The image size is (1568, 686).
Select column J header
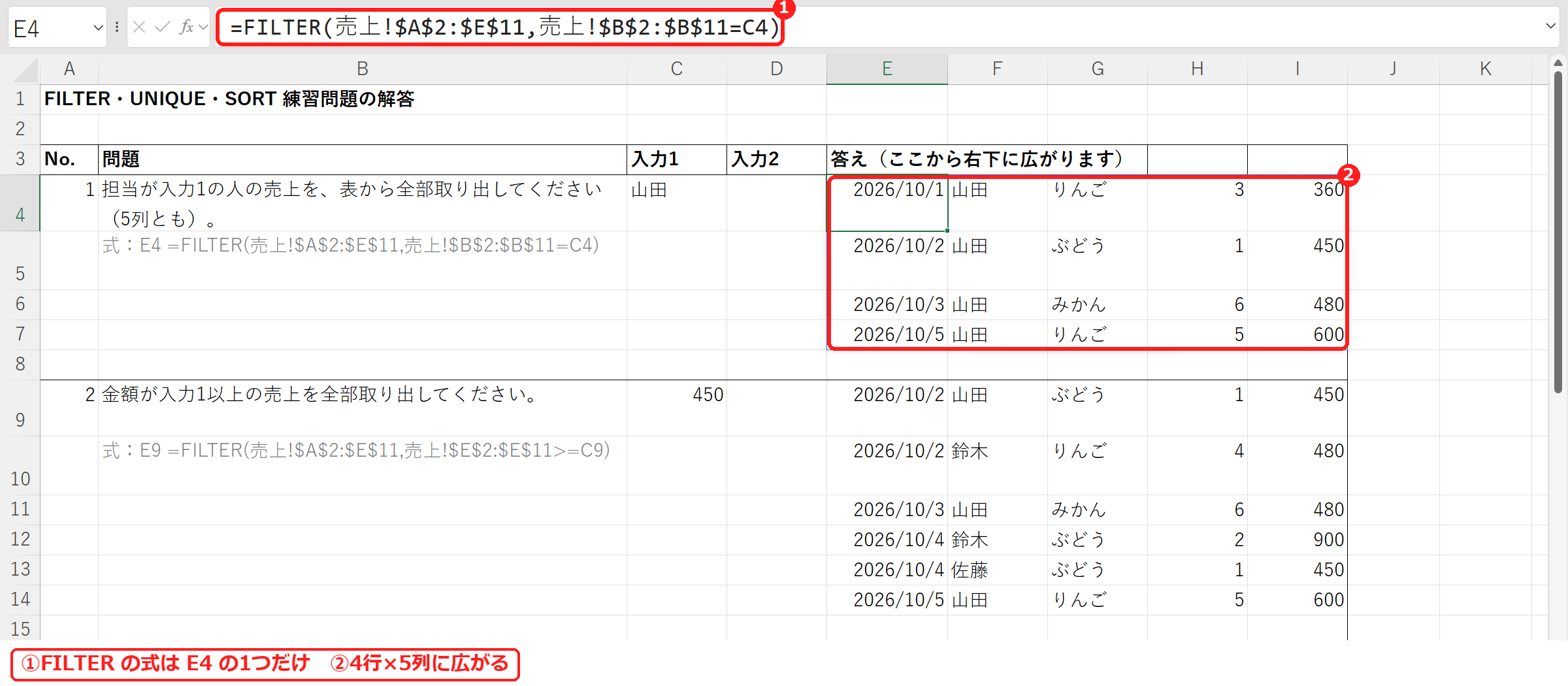click(1394, 69)
